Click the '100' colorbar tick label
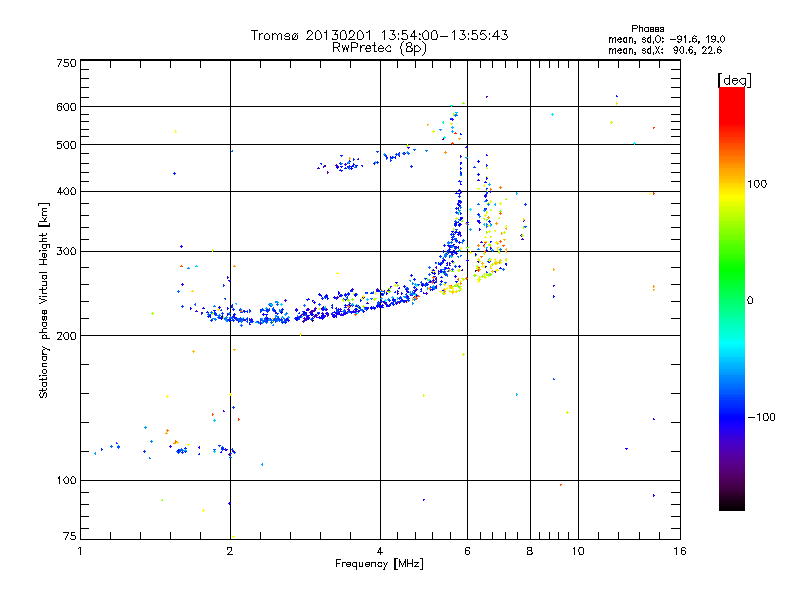Screen dimensions: 800x600 [x=757, y=184]
